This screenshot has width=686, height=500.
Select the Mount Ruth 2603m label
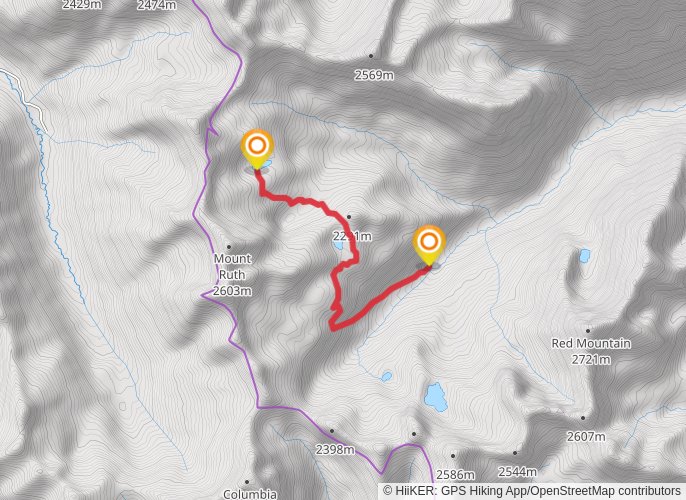[x=232, y=275]
